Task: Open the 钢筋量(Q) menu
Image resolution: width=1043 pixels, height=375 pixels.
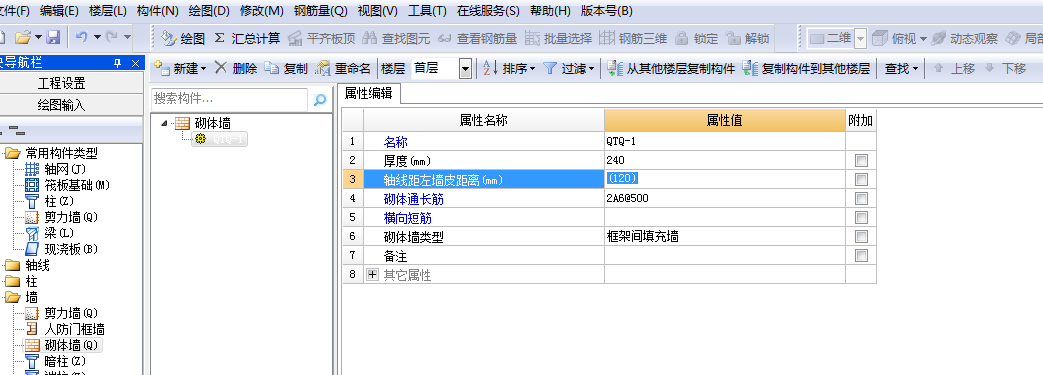Action: [321, 11]
